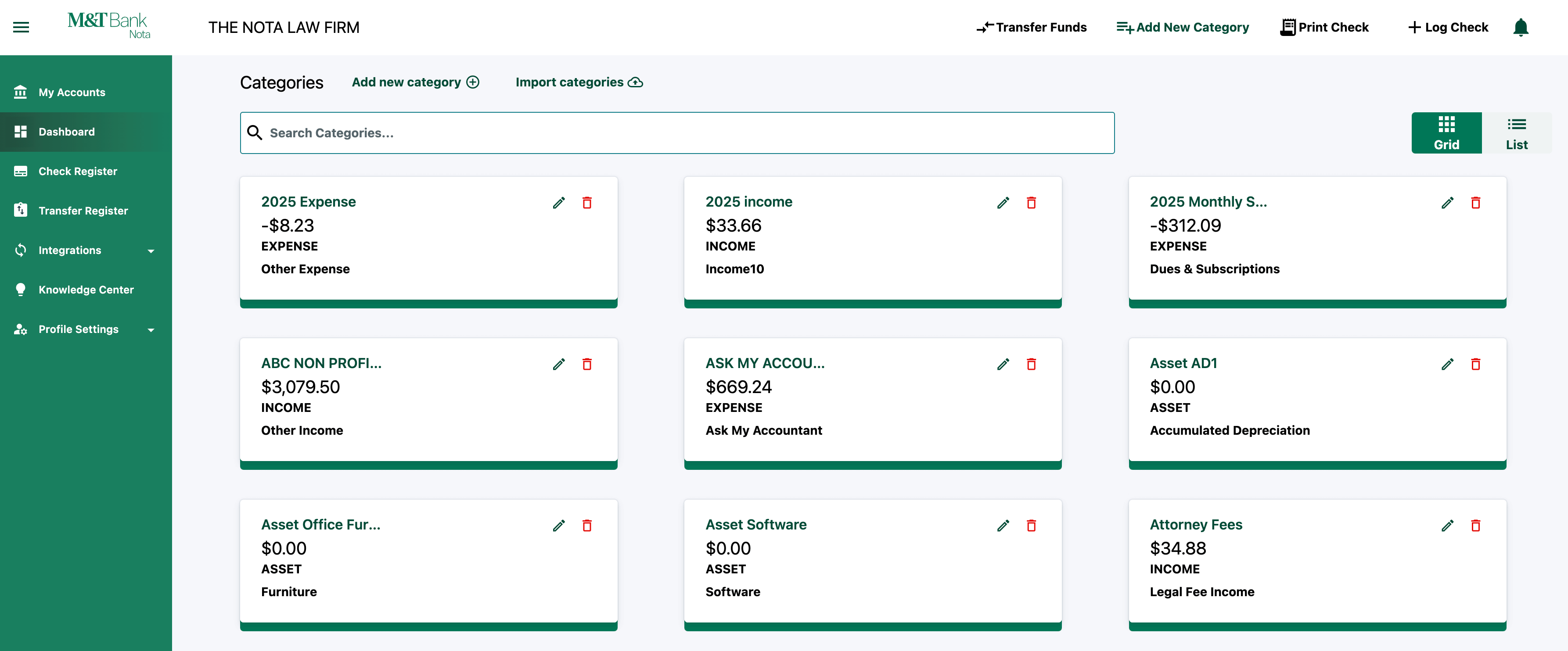Viewport: 1568px width, 651px height.
Task: Click the Dues & Subscriptions label
Action: click(1214, 269)
